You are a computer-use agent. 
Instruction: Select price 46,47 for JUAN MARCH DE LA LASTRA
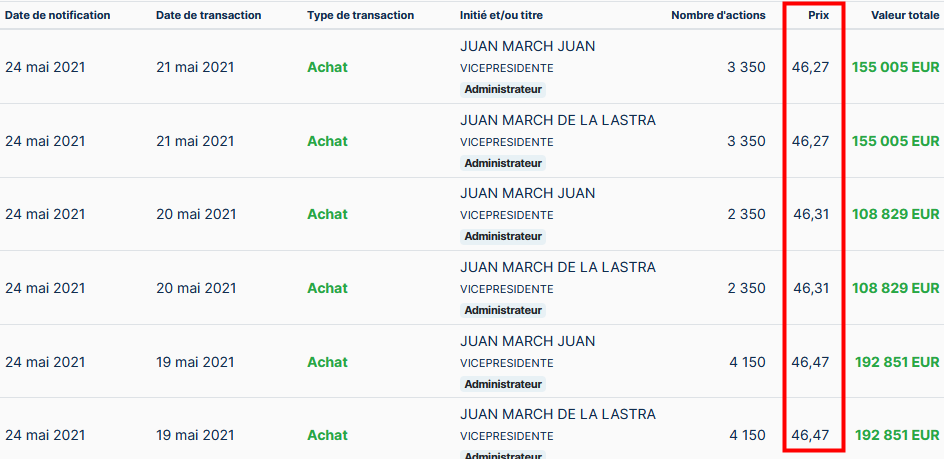pos(810,435)
